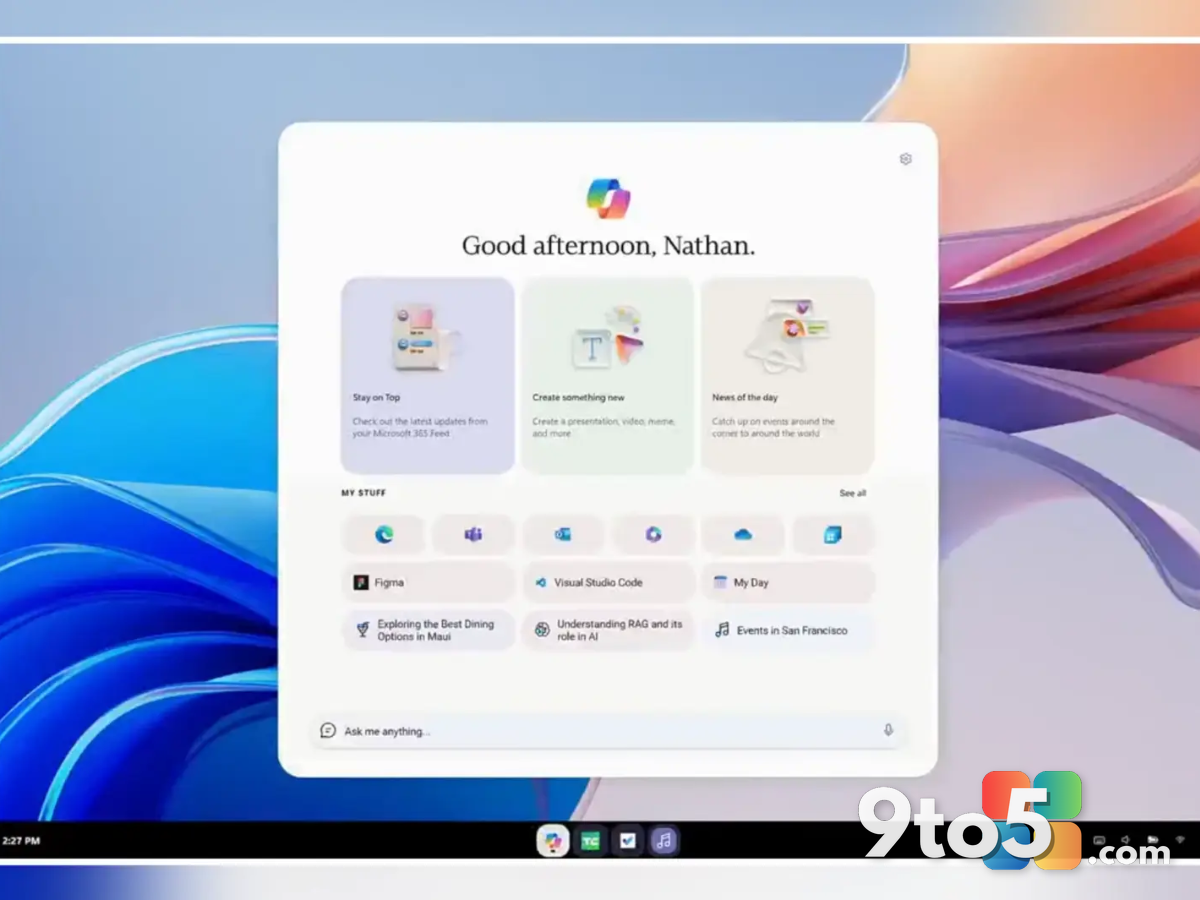Click the chat bubble icon in ask bar

pos(328,731)
